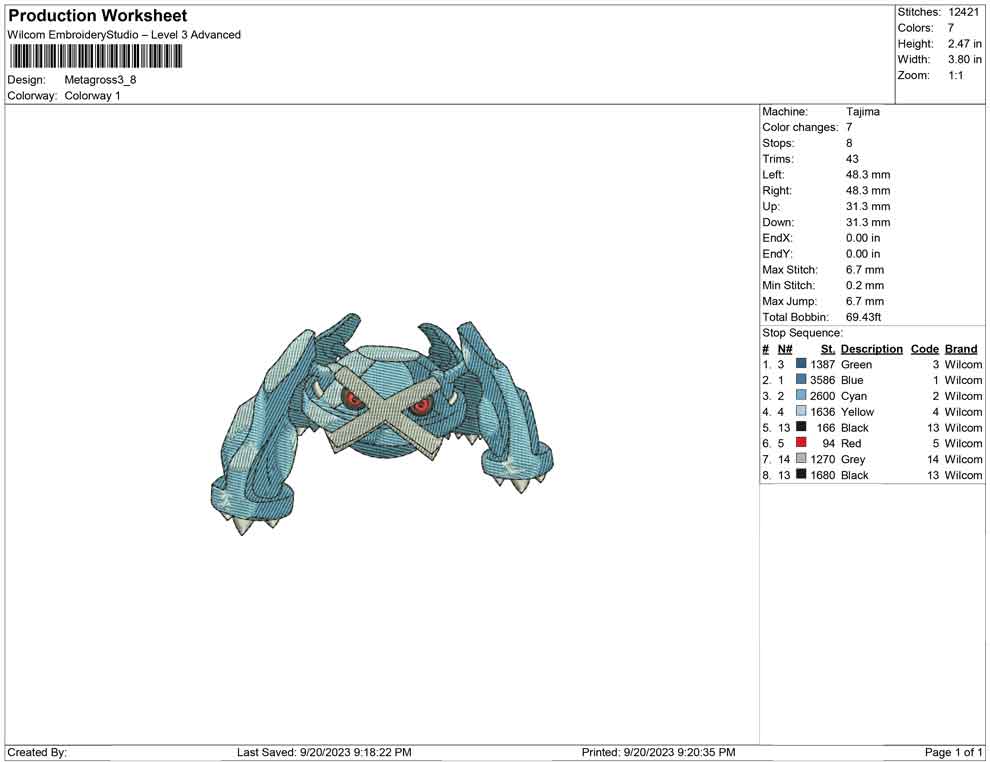Click the Height value '2.47 in'

pyautogui.click(x=964, y=44)
